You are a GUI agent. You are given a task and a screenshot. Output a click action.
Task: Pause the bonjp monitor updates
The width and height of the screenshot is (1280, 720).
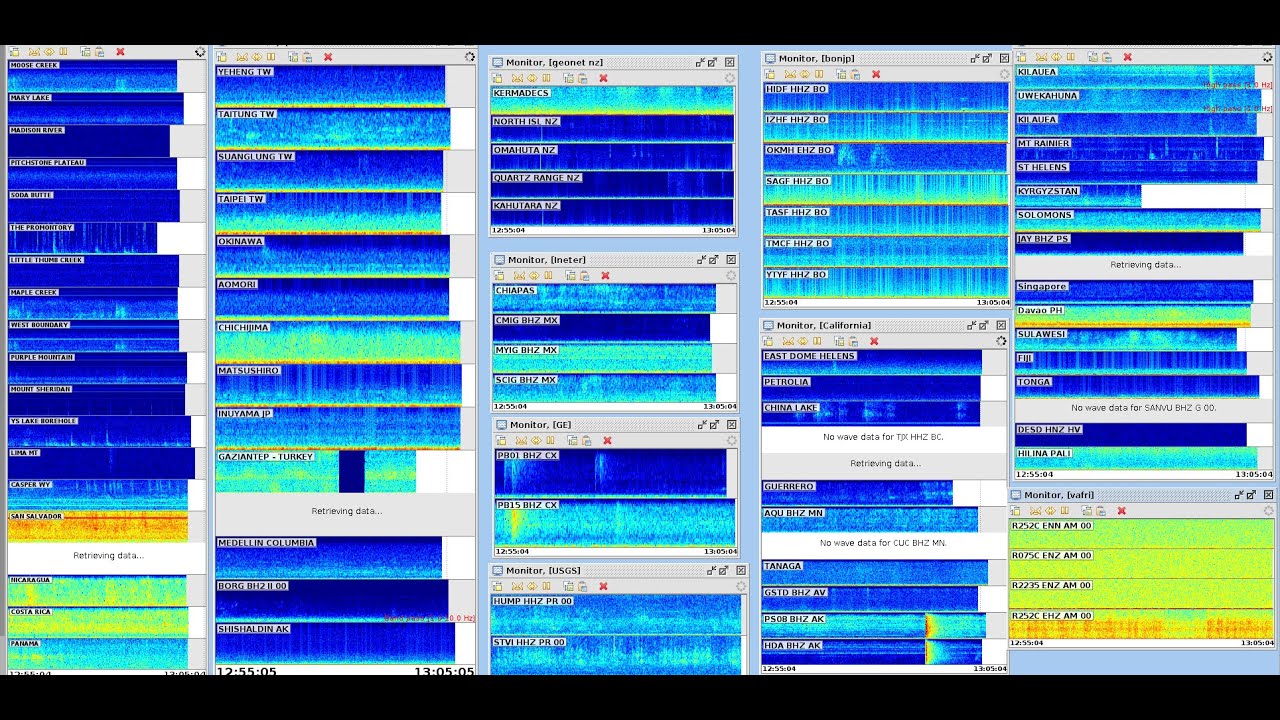pos(820,74)
